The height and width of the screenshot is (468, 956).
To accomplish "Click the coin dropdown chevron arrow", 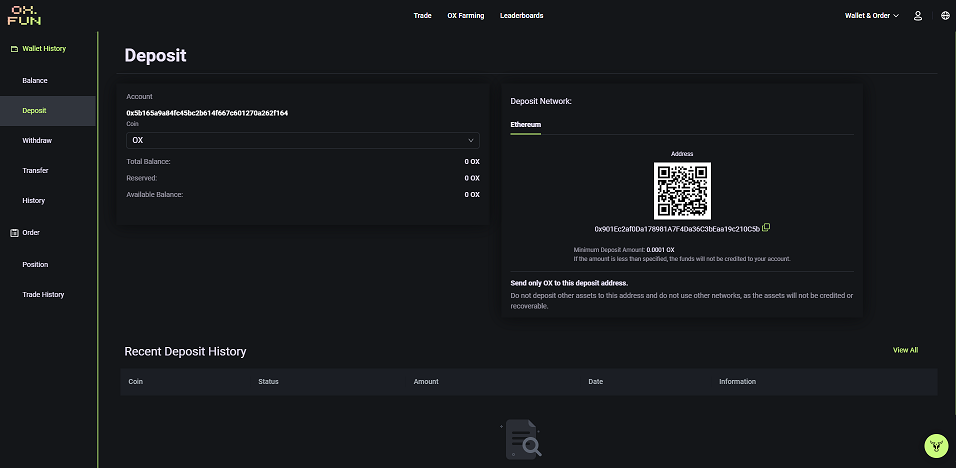I will point(471,140).
